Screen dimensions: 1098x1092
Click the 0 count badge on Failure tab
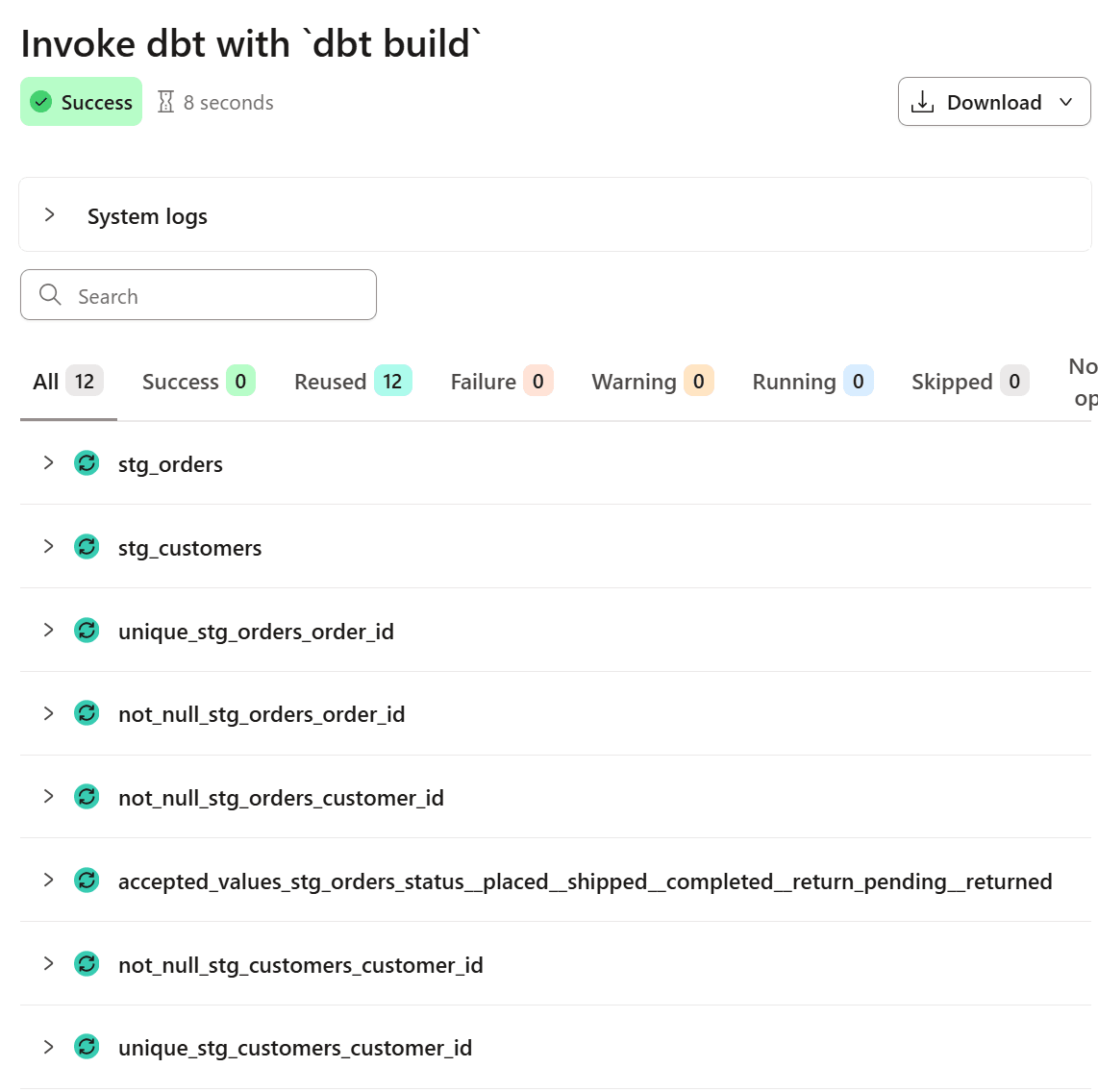[538, 381]
